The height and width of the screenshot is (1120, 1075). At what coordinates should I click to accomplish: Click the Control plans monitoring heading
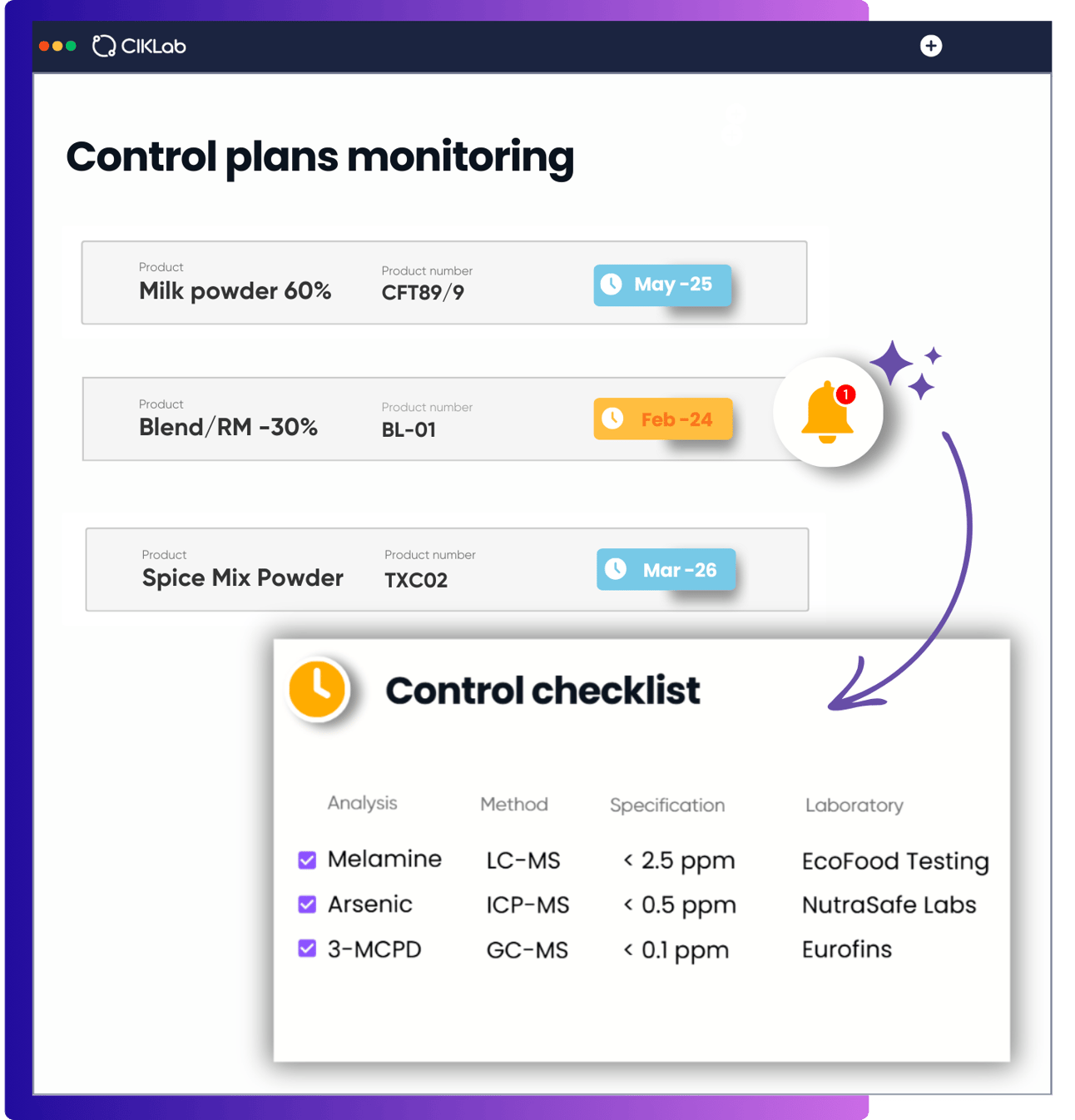tap(320, 156)
